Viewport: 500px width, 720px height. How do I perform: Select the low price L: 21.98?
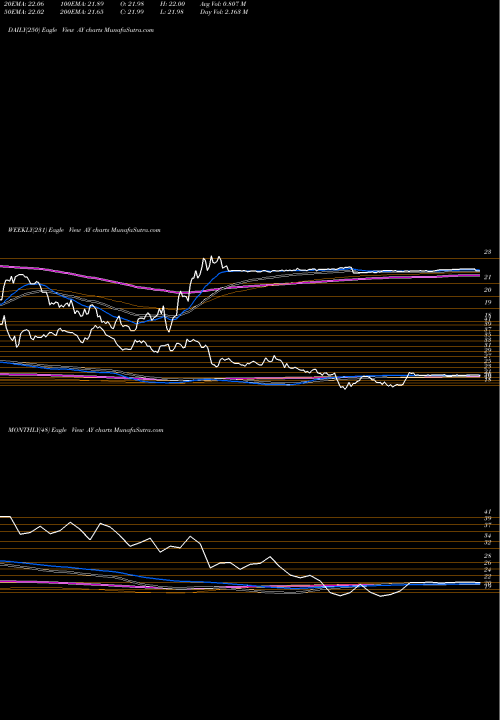[x=172, y=12]
